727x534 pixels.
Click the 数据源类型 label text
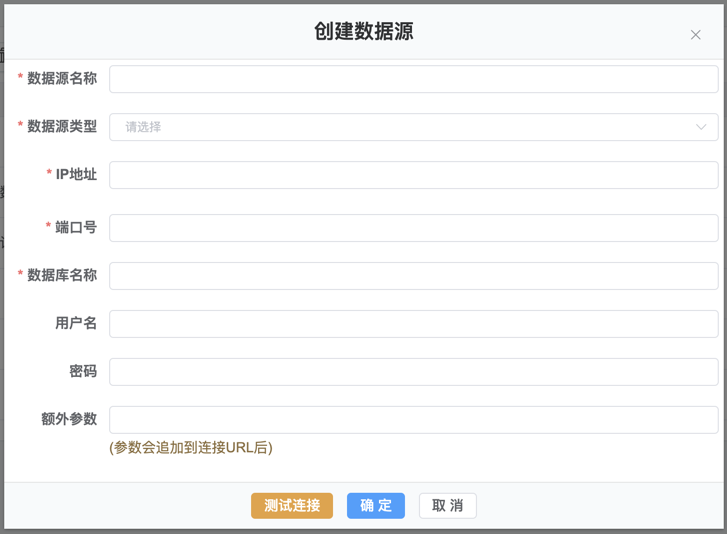point(62,127)
